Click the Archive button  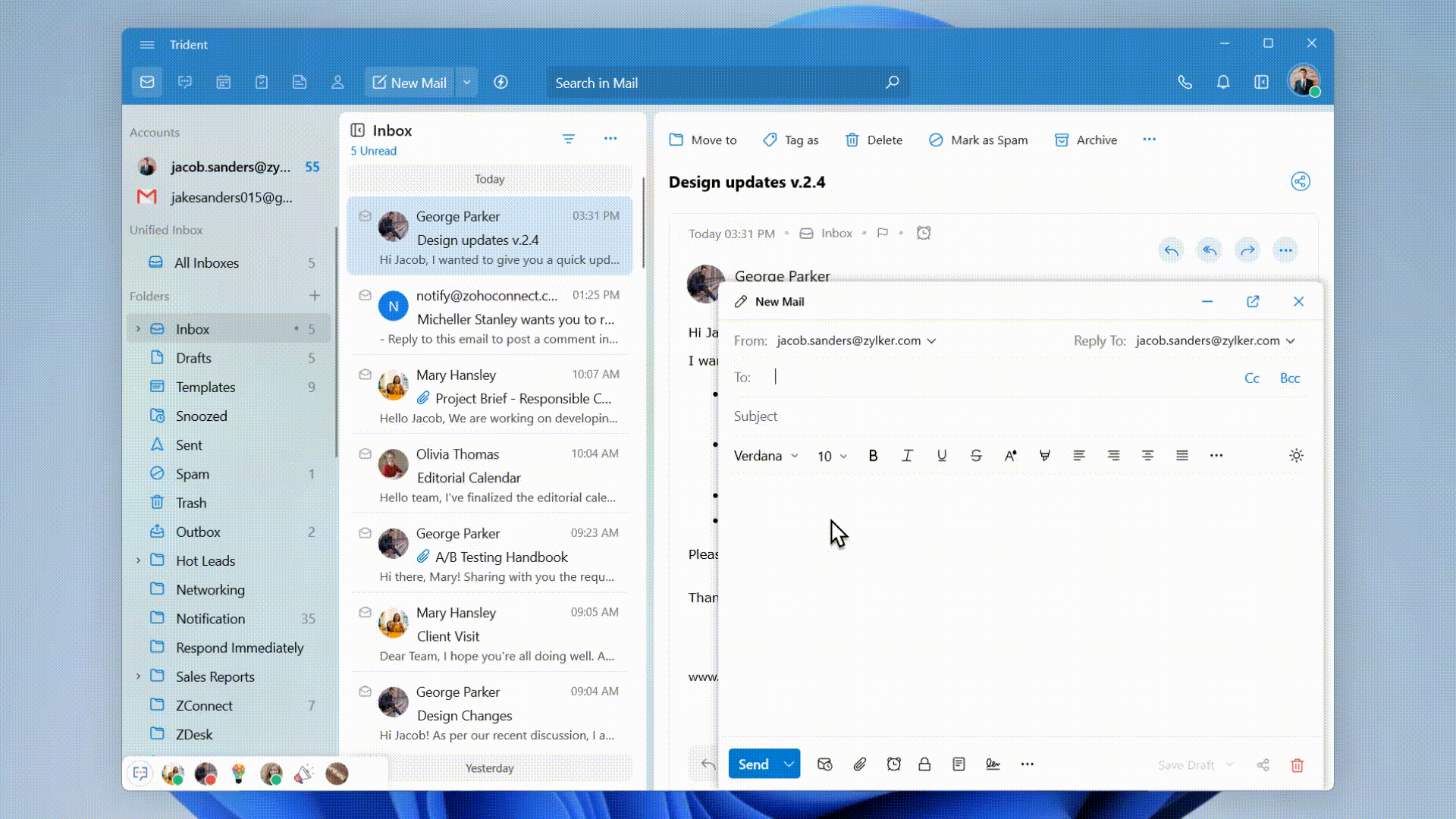(1086, 140)
